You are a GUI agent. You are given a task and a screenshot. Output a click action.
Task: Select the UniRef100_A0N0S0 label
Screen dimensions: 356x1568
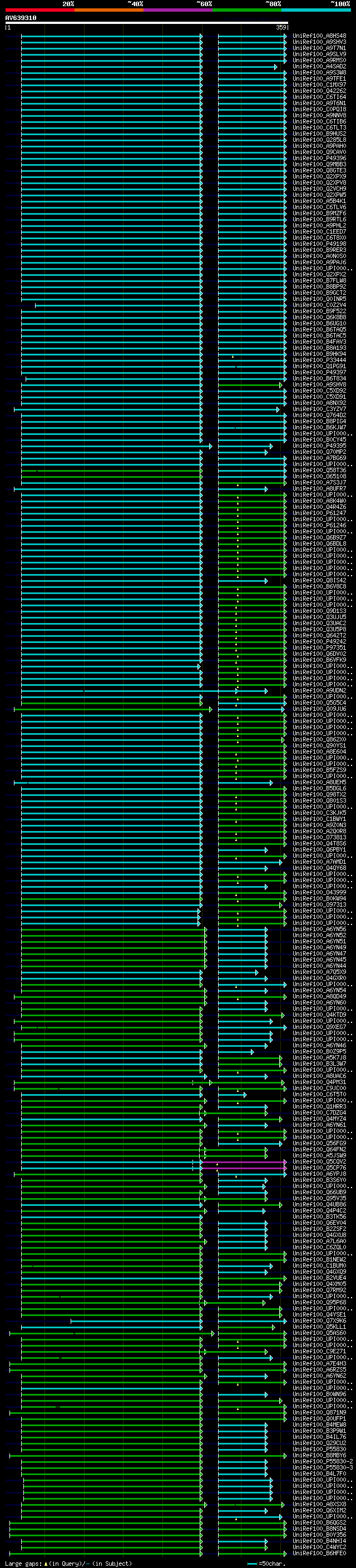point(319,256)
